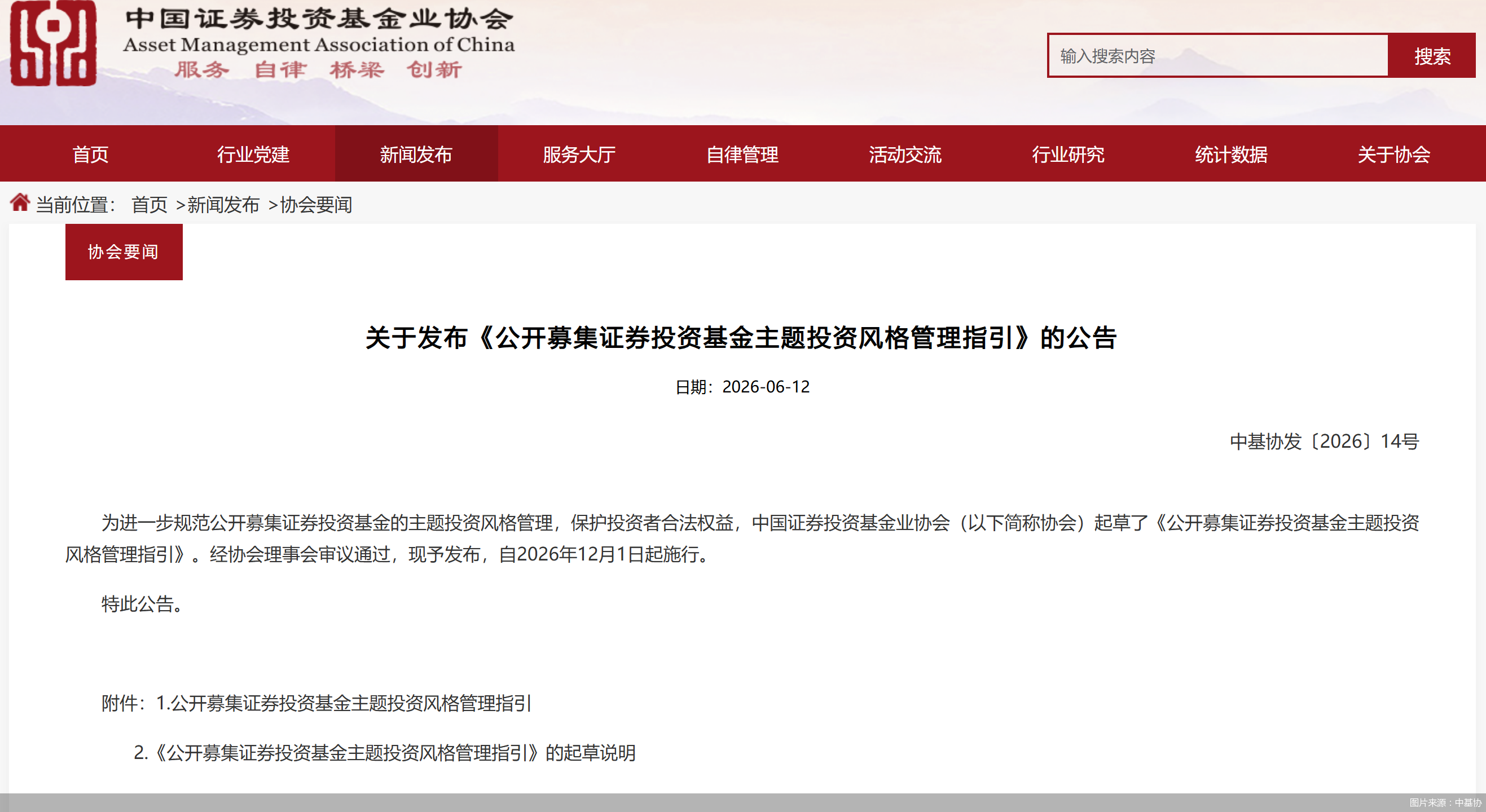Click document number 中基协发〔2026〕14号
Viewport: 1486px width, 812px height.
click(1325, 441)
